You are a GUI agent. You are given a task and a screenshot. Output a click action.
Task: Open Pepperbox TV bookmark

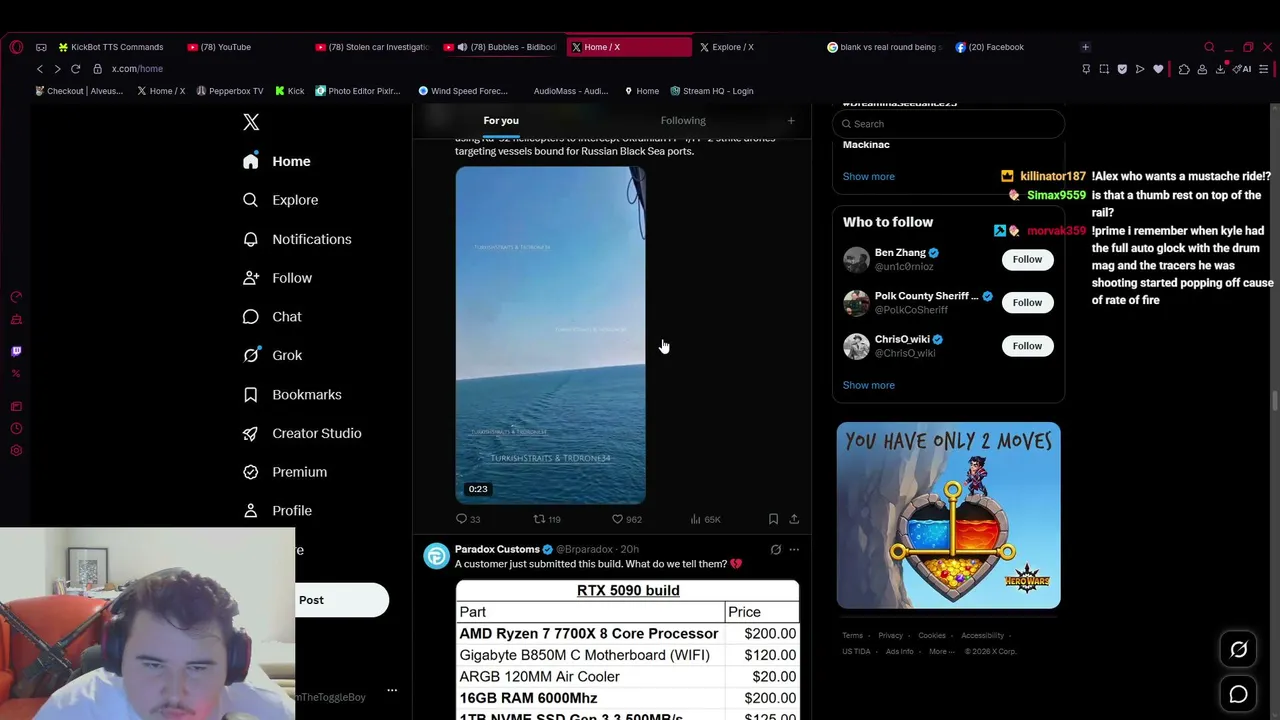(229, 91)
